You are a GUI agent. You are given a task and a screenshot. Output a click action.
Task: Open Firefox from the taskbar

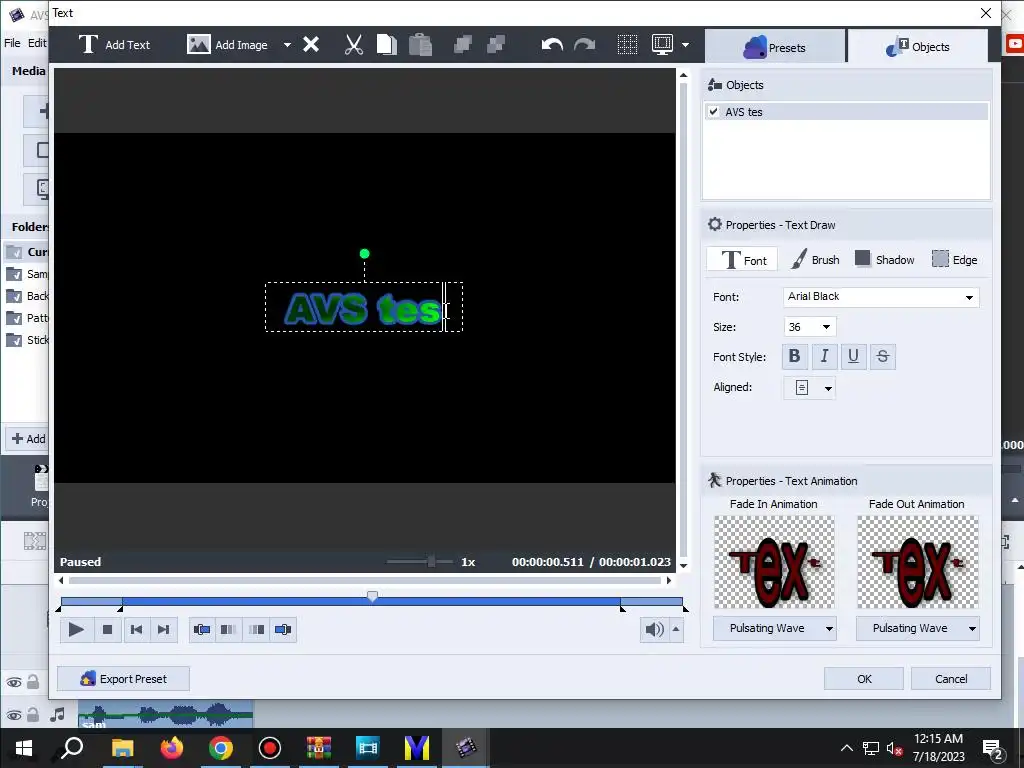[x=172, y=748]
